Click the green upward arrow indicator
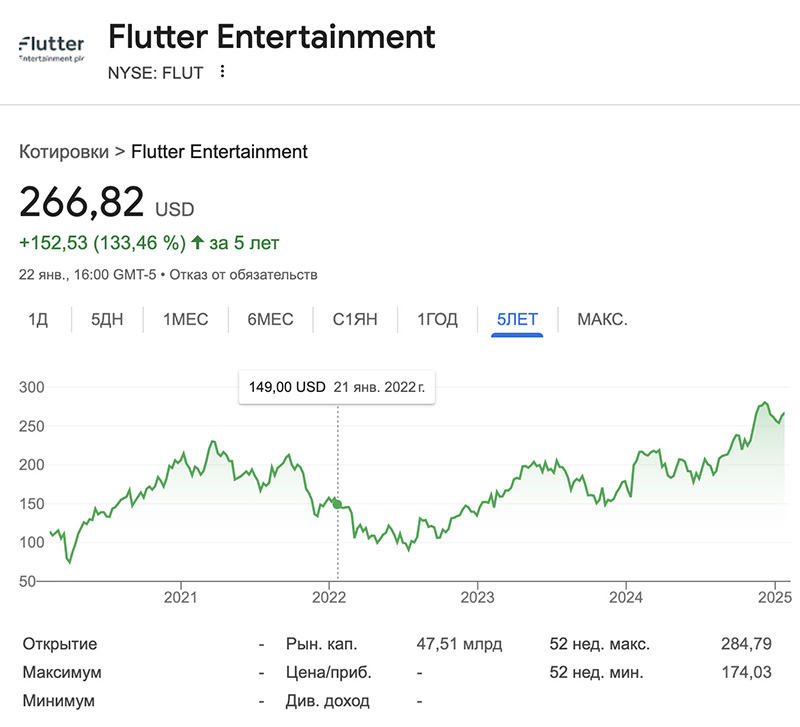The height and width of the screenshot is (727, 800). tap(199, 242)
